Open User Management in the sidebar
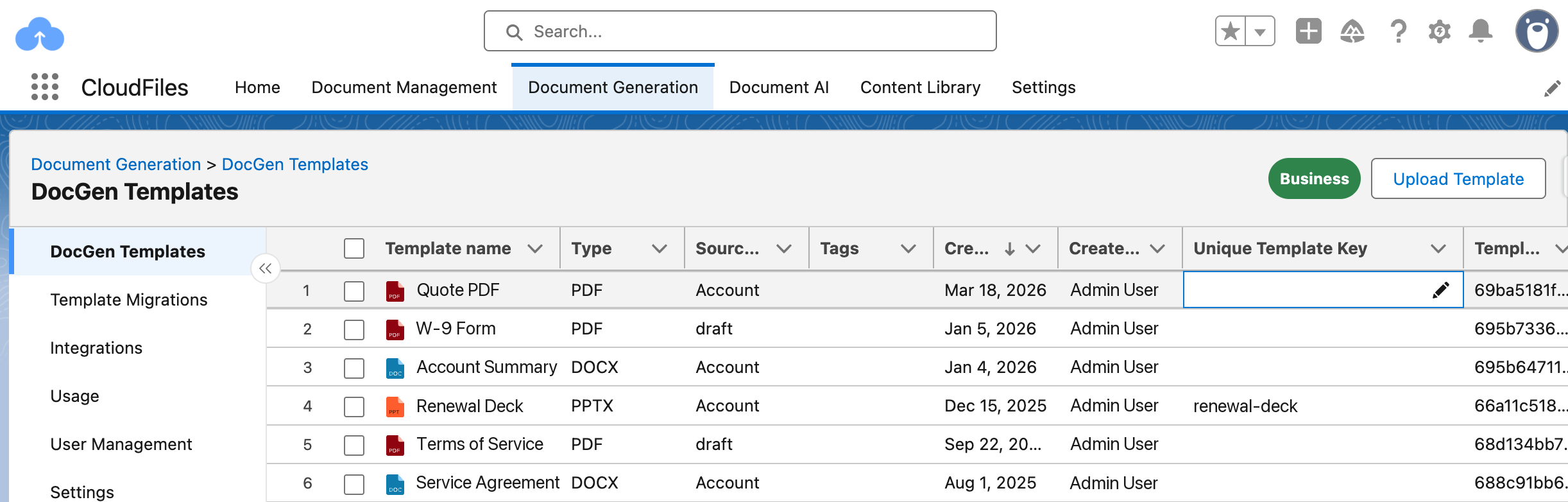This screenshot has height=502, width=1568. pos(121,444)
